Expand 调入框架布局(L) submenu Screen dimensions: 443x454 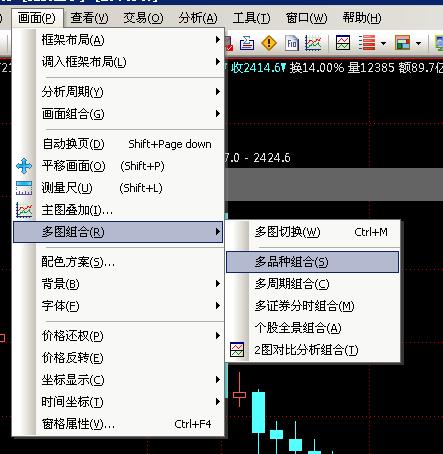(x=118, y=62)
